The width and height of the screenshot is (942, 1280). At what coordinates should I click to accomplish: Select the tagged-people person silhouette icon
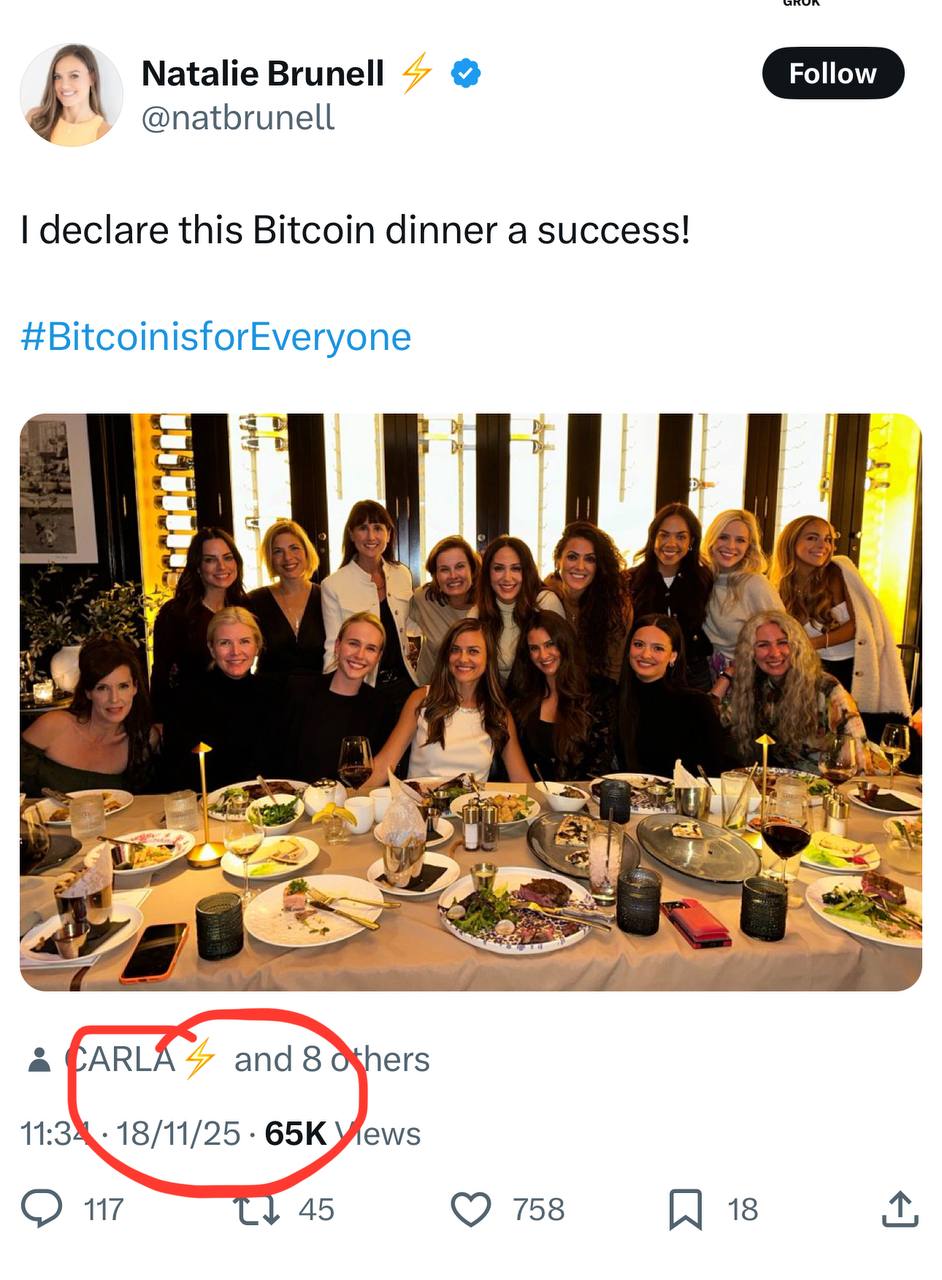click(40, 1059)
